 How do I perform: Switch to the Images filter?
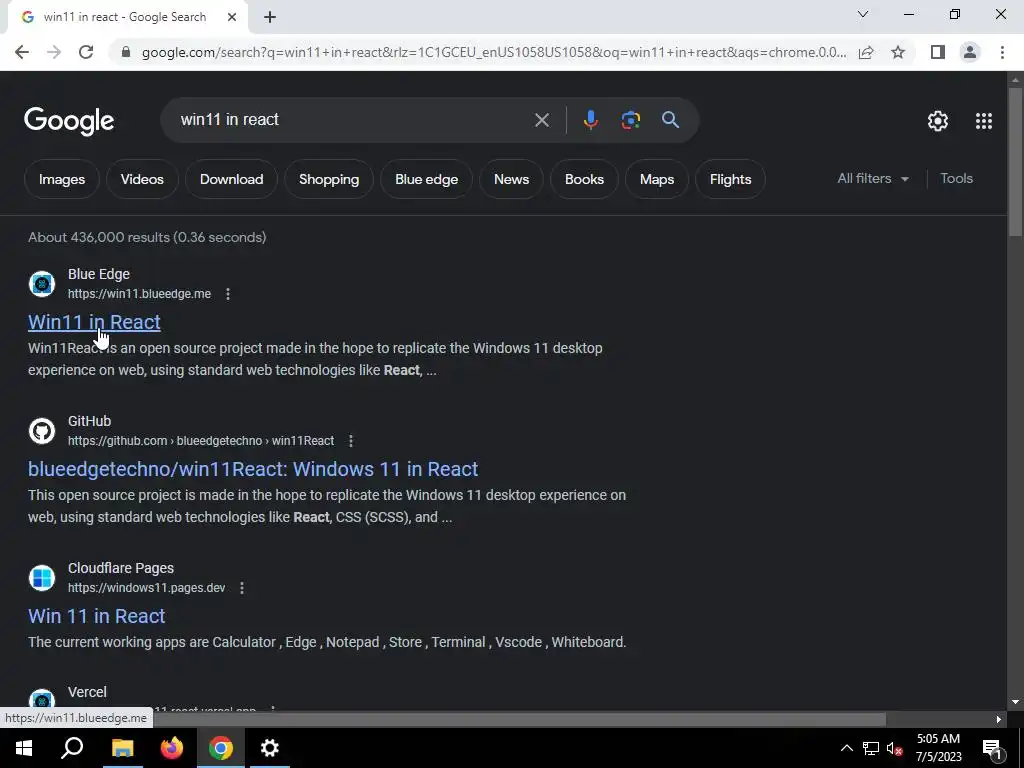tap(62, 179)
